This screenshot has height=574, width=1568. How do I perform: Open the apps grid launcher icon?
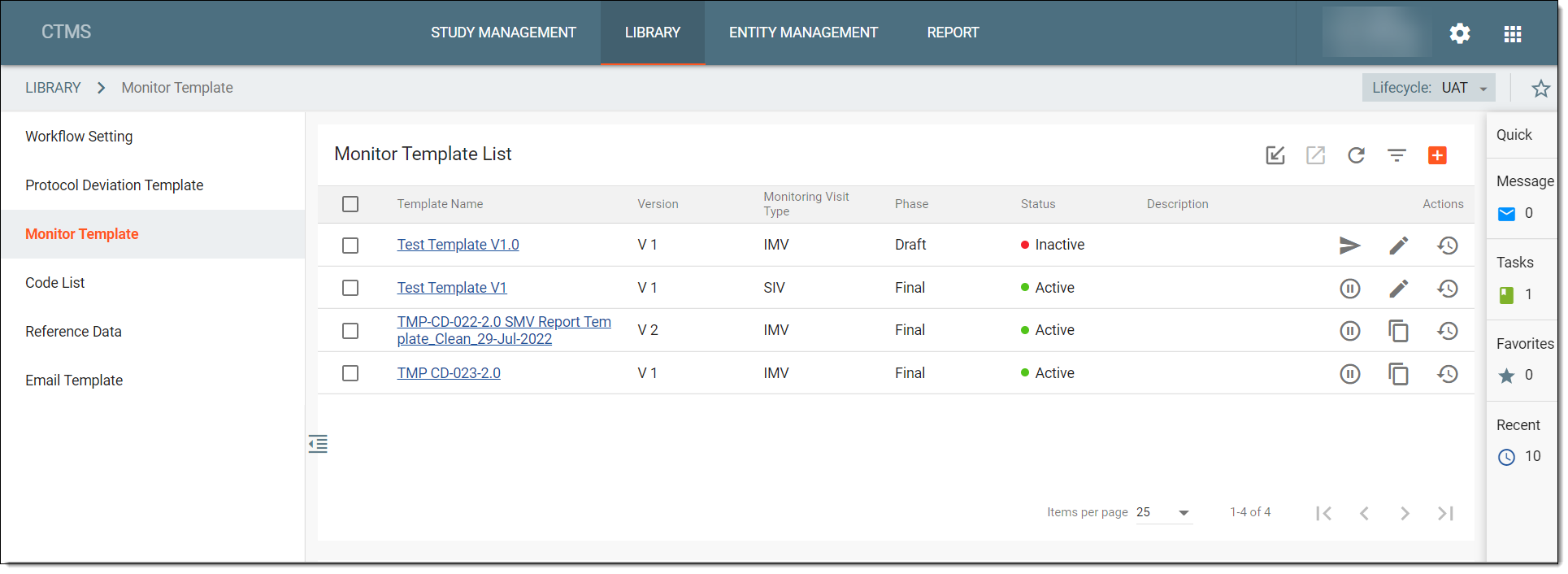(x=1513, y=33)
